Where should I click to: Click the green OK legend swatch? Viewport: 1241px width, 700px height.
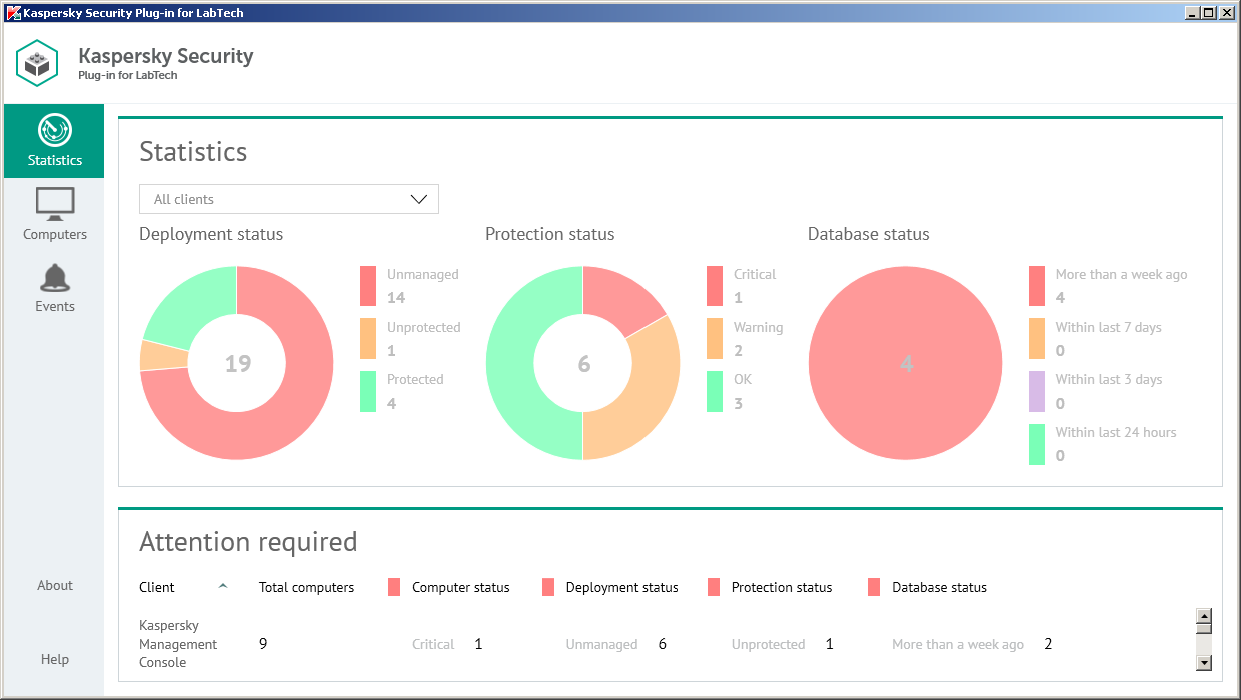point(714,391)
